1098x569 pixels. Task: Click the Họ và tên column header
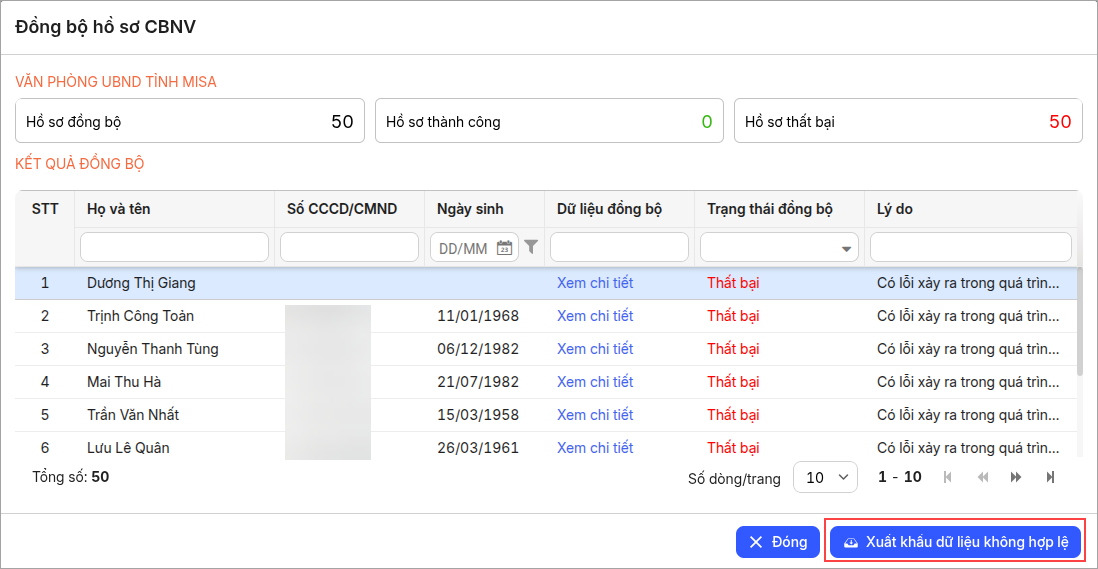click(x=119, y=209)
